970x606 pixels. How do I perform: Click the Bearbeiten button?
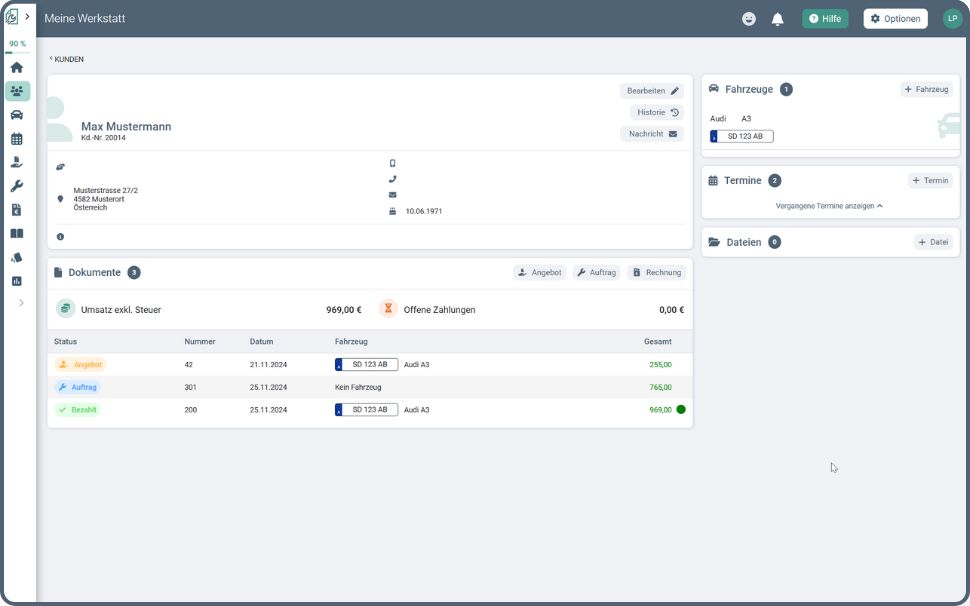click(652, 91)
